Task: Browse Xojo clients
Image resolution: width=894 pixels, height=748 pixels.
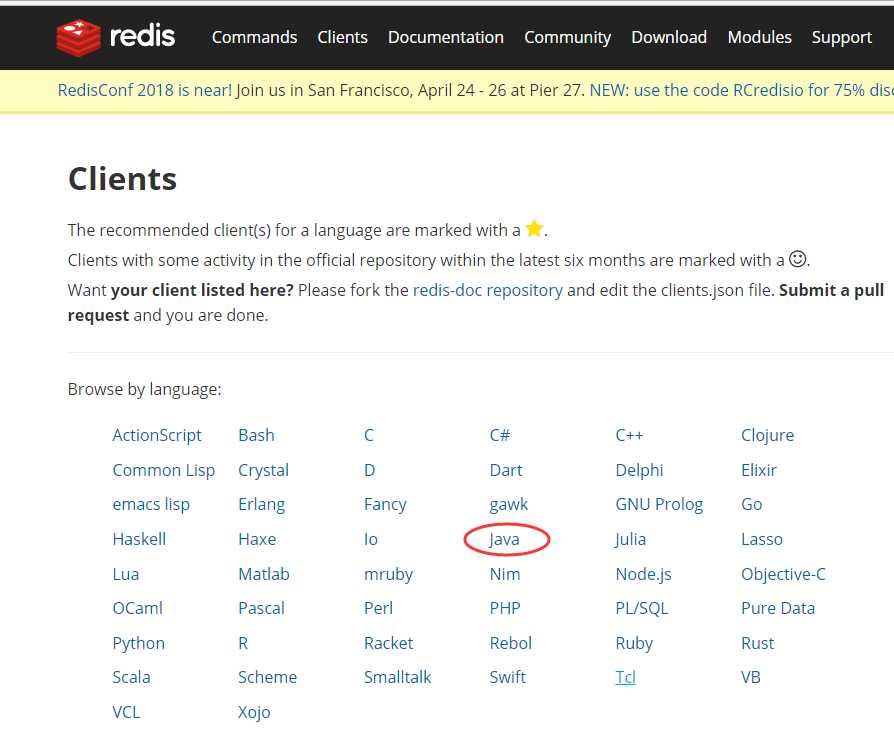Action: click(254, 713)
